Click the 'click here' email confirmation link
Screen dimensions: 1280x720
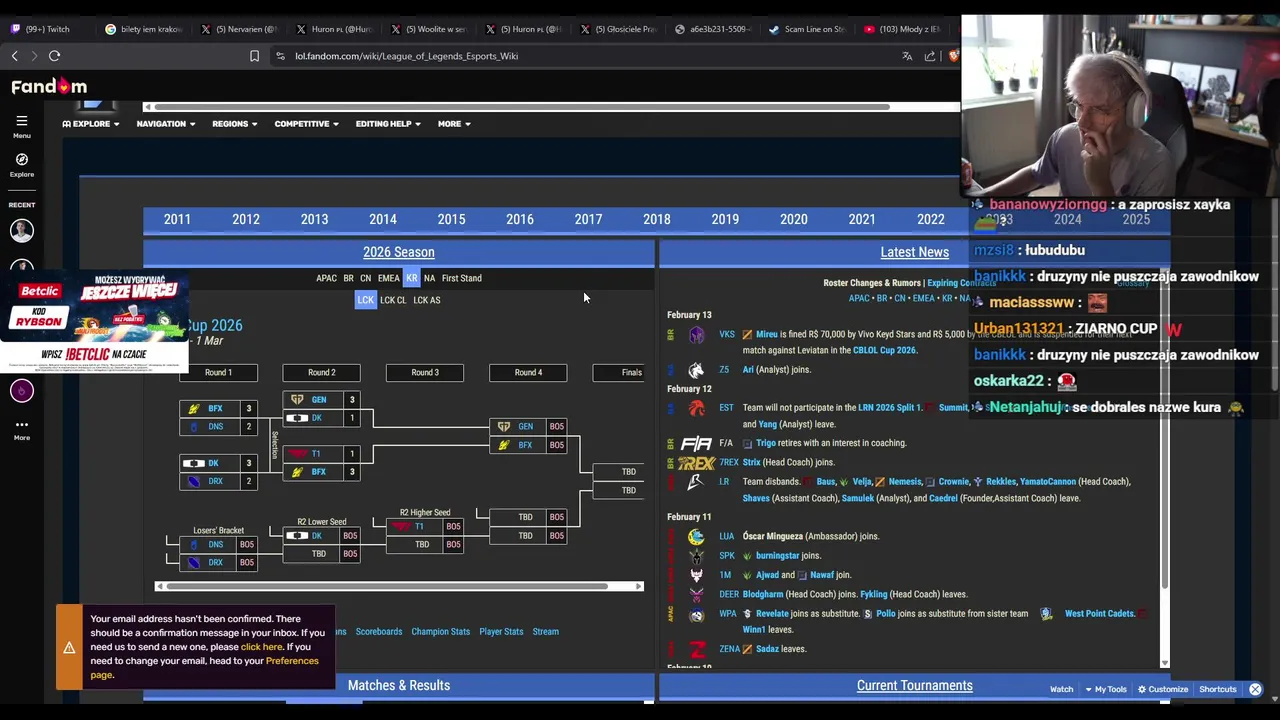click(x=262, y=647)
